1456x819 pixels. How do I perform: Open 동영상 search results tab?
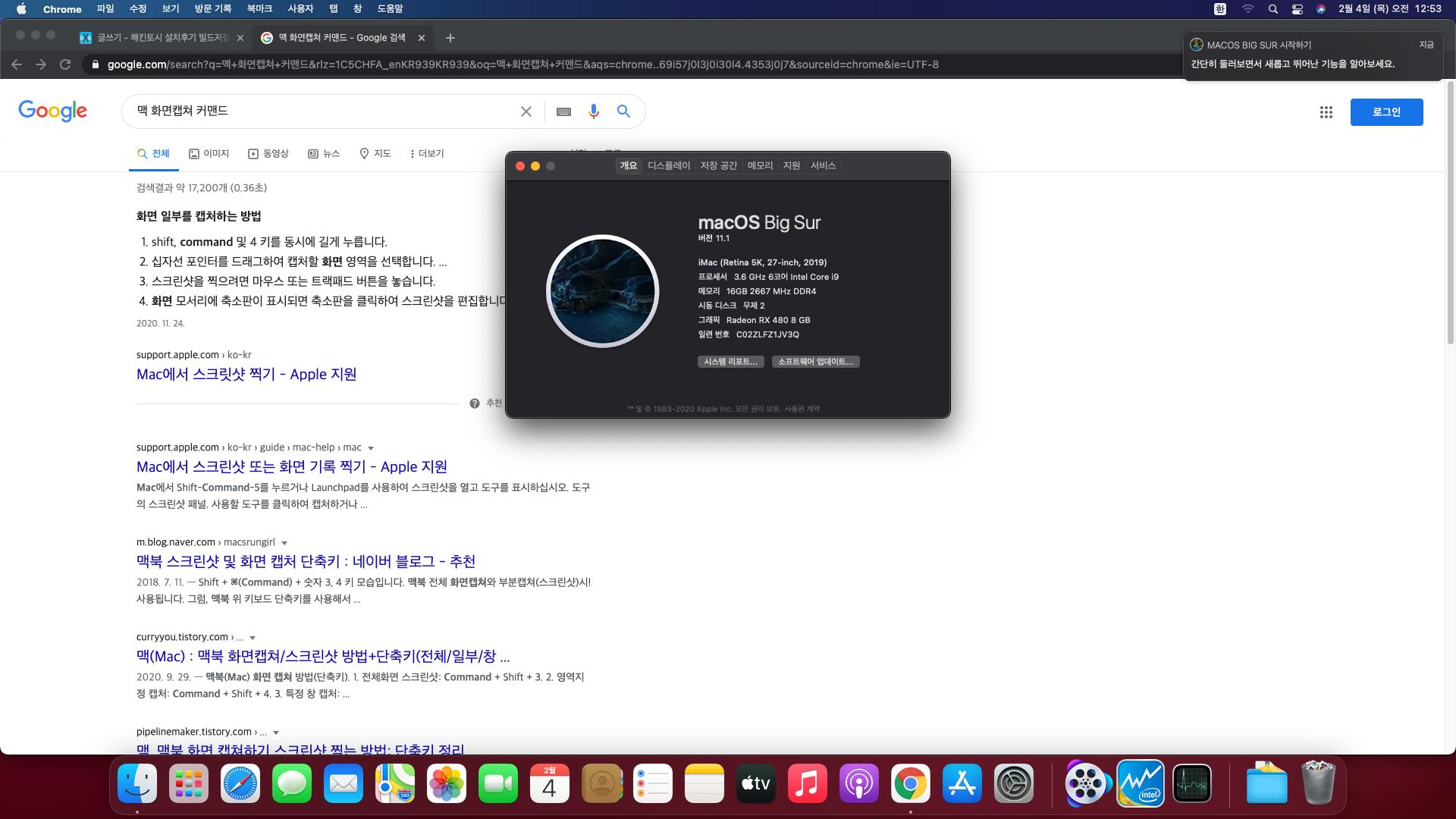(x=268, y=154)
